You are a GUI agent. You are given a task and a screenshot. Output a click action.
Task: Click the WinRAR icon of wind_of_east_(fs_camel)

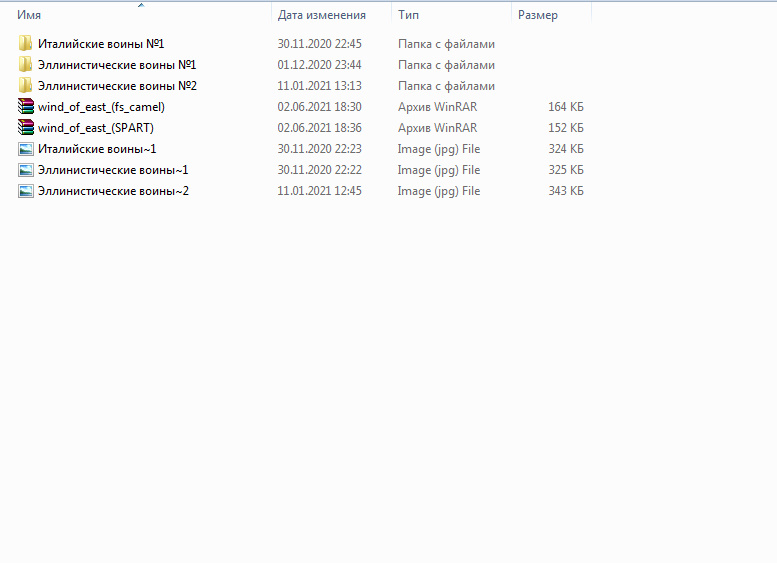pos(26,107)
